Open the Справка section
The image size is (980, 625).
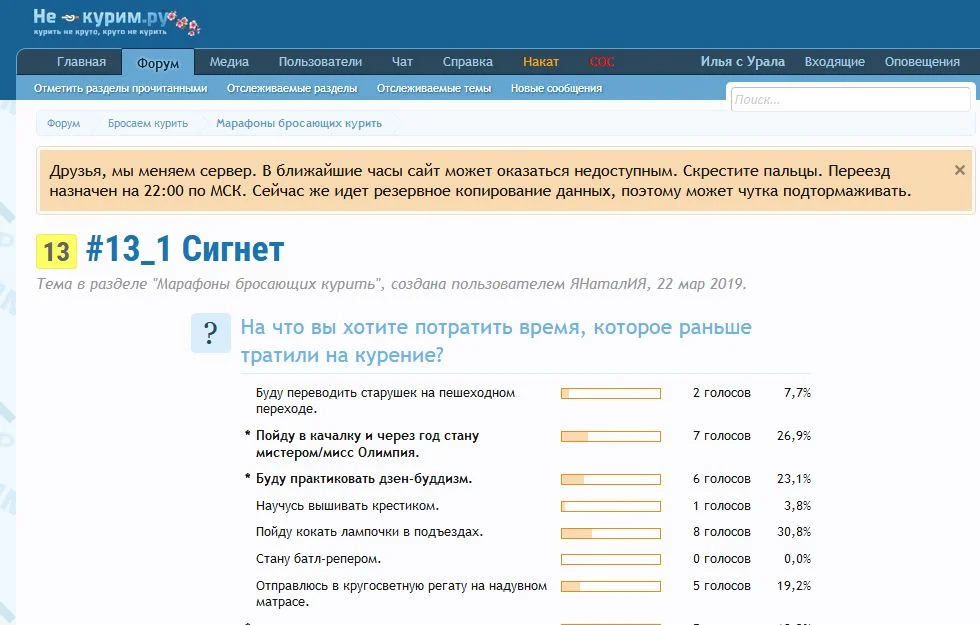click(x=467, y=61)
